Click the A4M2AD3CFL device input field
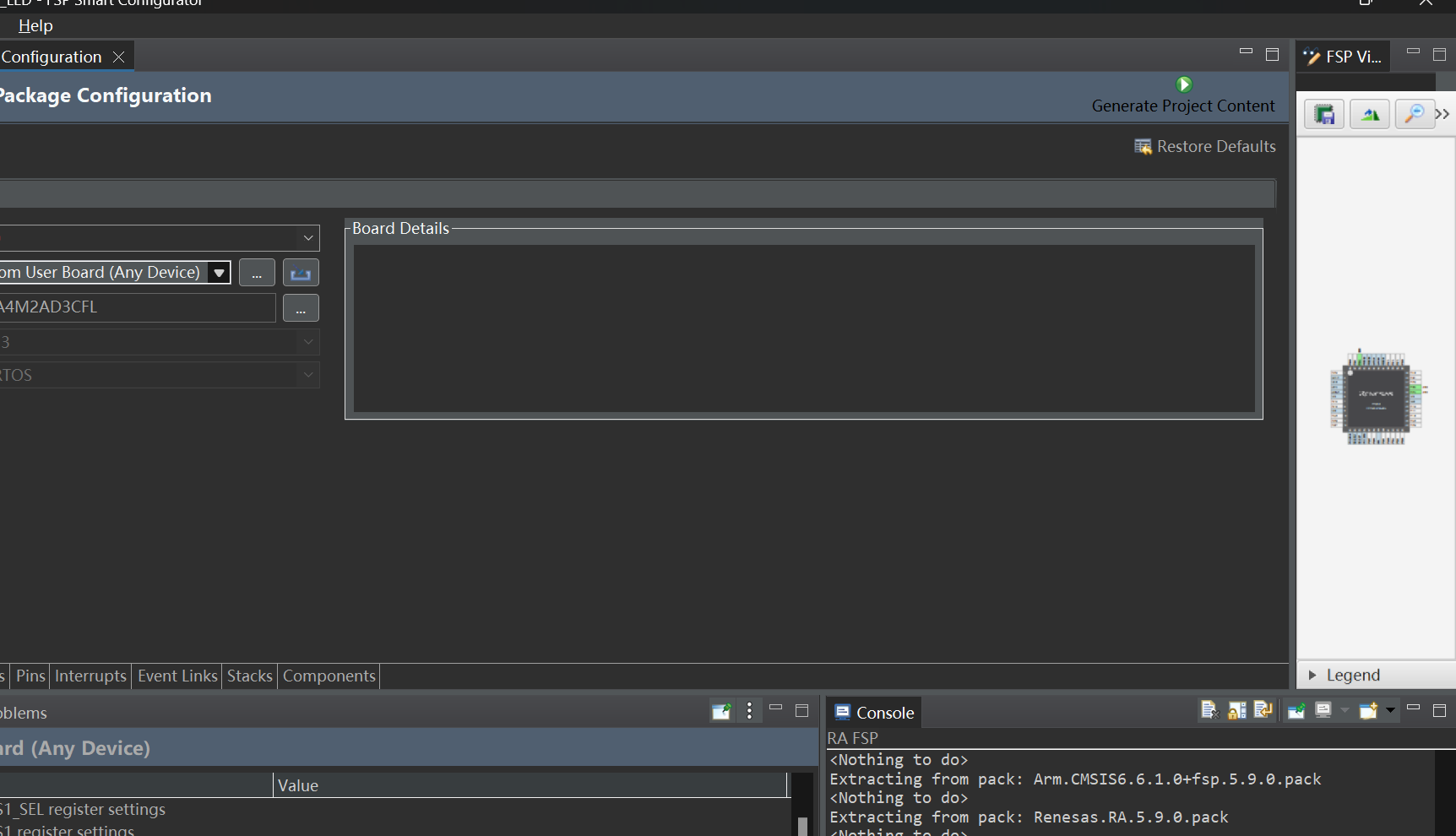The image size is (1456, 836). [x=138, y=307]
